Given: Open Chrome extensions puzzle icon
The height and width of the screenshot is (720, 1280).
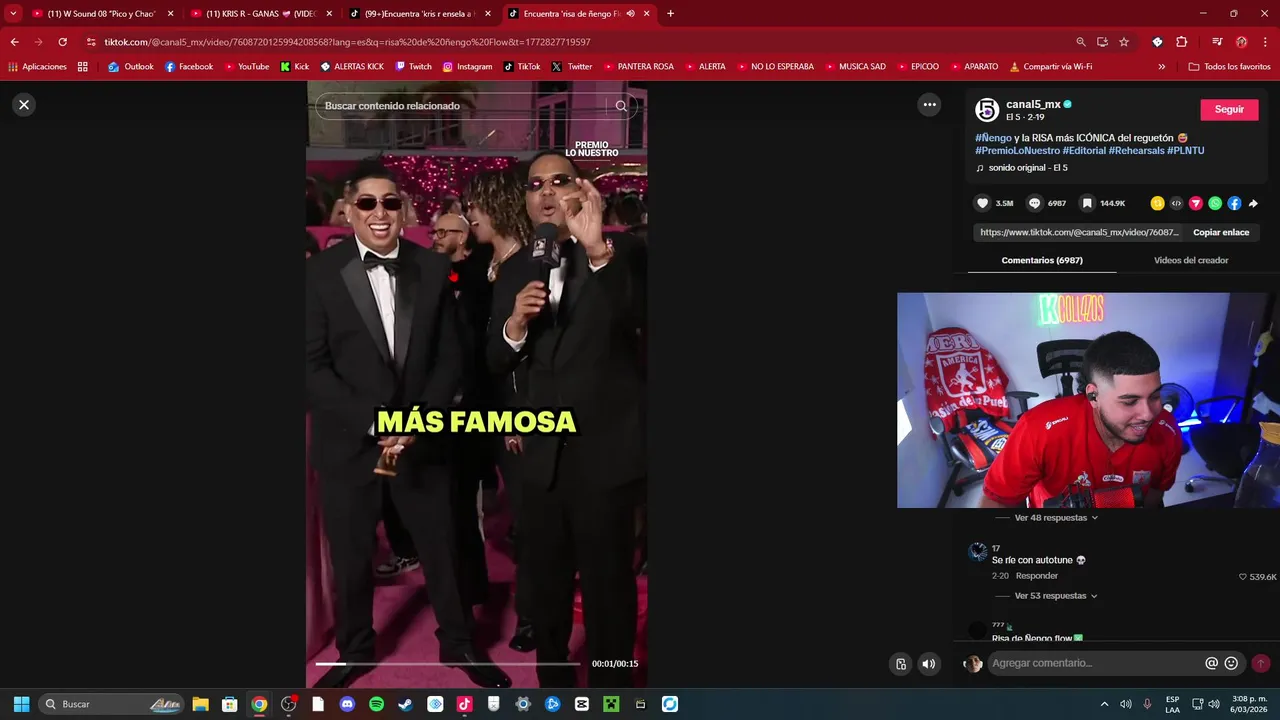Looking at the screenshot, I should (x=1181, y=42).
